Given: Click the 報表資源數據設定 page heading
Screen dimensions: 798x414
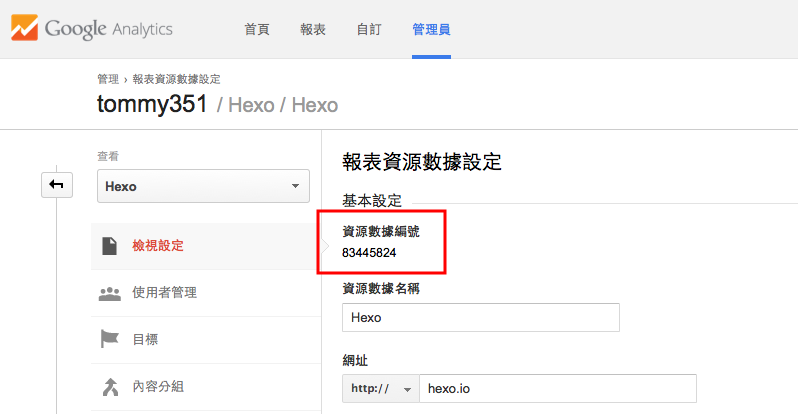Looking at the screenshot, I should tap(422, 161).
